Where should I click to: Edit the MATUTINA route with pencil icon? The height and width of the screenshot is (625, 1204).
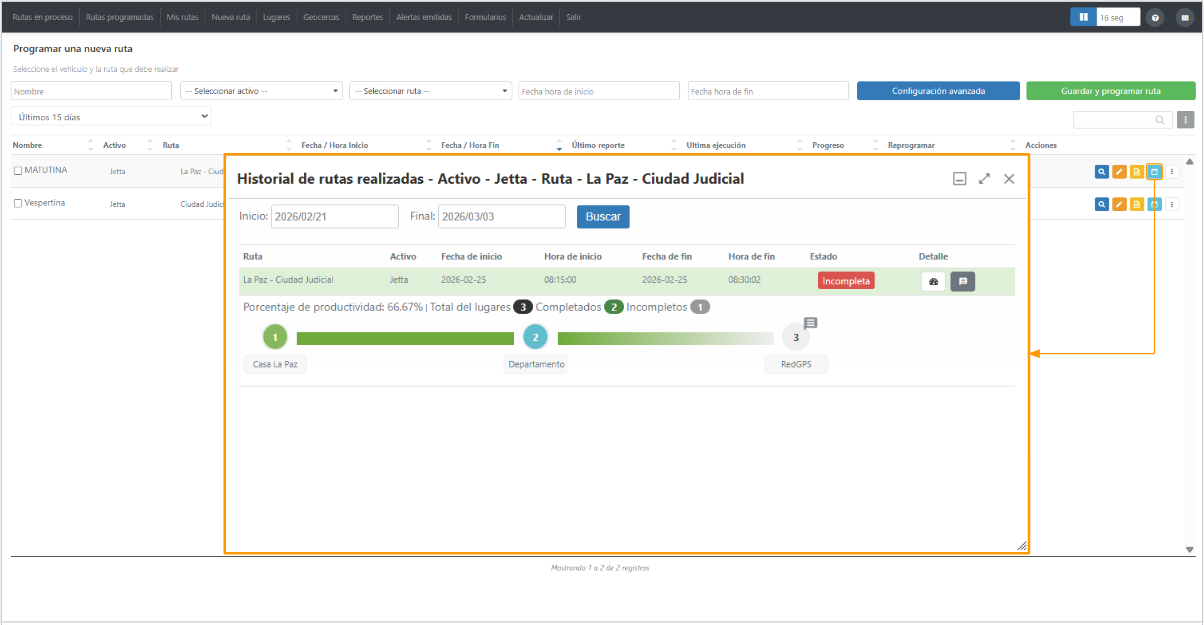pyautogui.click(x=1120, y=172)
